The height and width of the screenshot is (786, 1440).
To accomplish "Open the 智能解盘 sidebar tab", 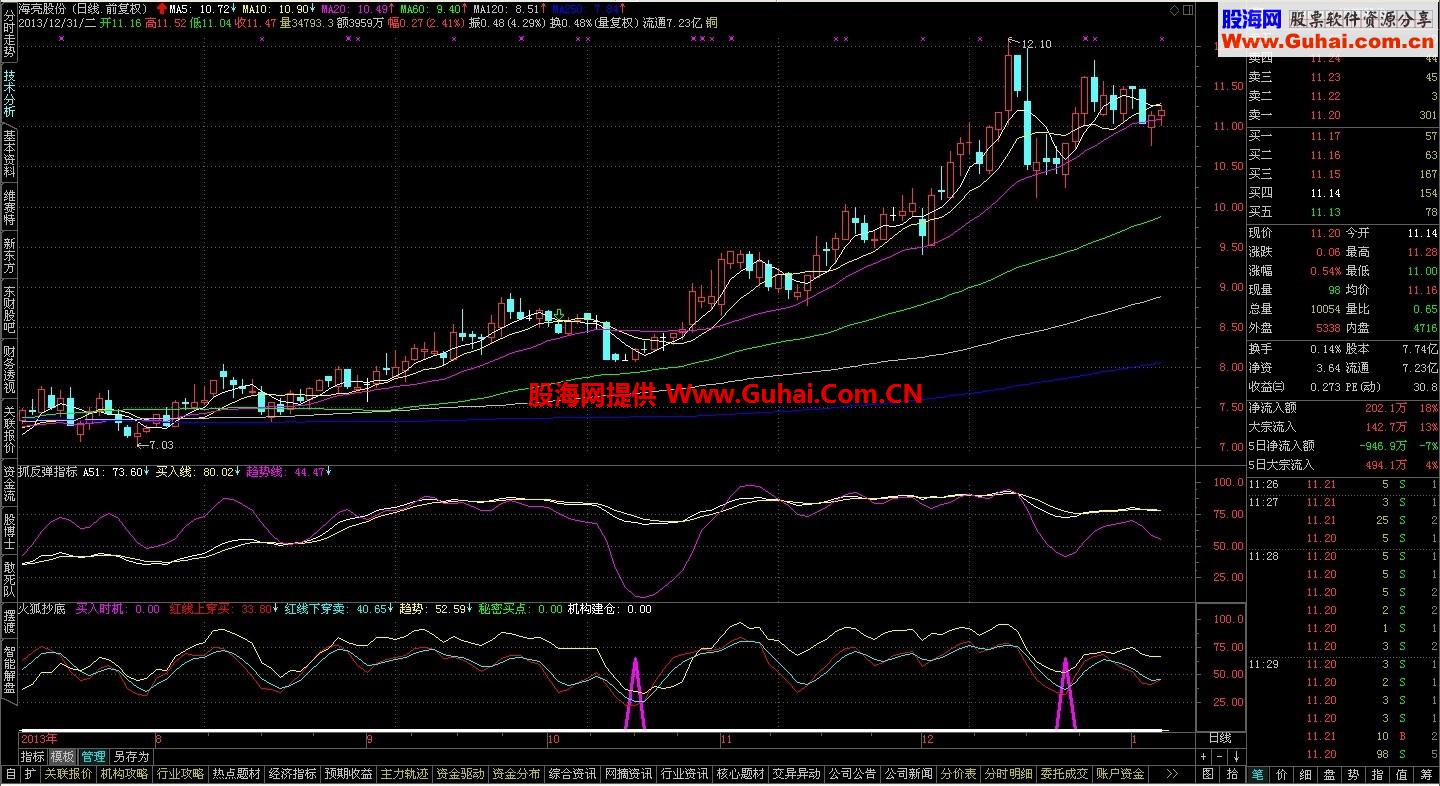I will click(x=9, y=671).
